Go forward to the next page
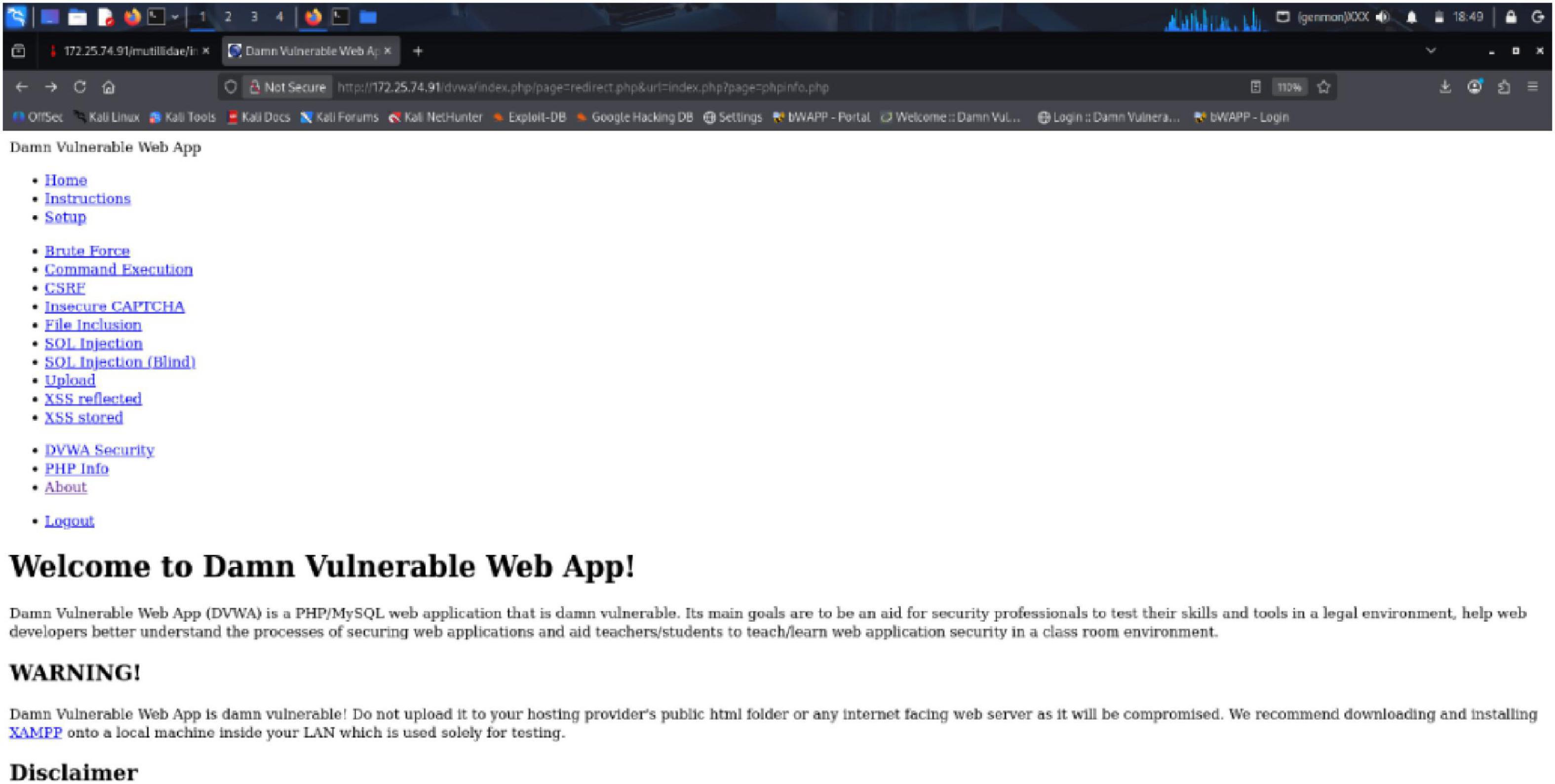The width and height of the screenshot is (1555, 784). pos(51,87)
